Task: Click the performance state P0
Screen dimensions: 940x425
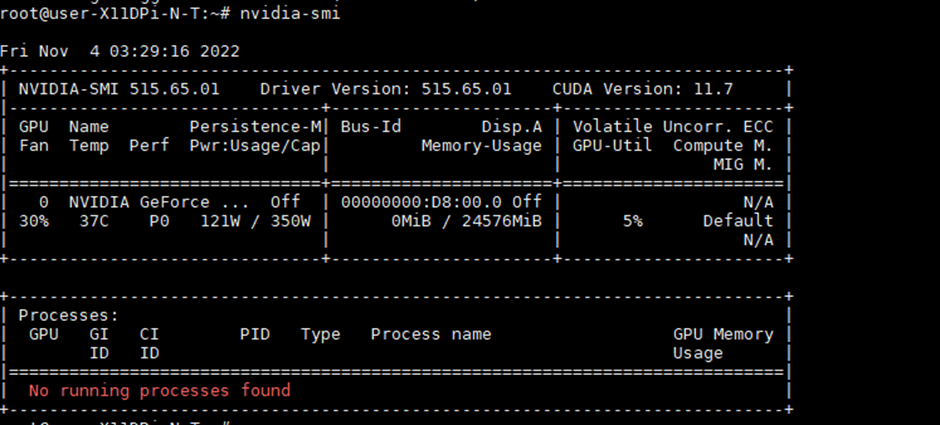Action: pyautogui.click(x=159, y=221)
